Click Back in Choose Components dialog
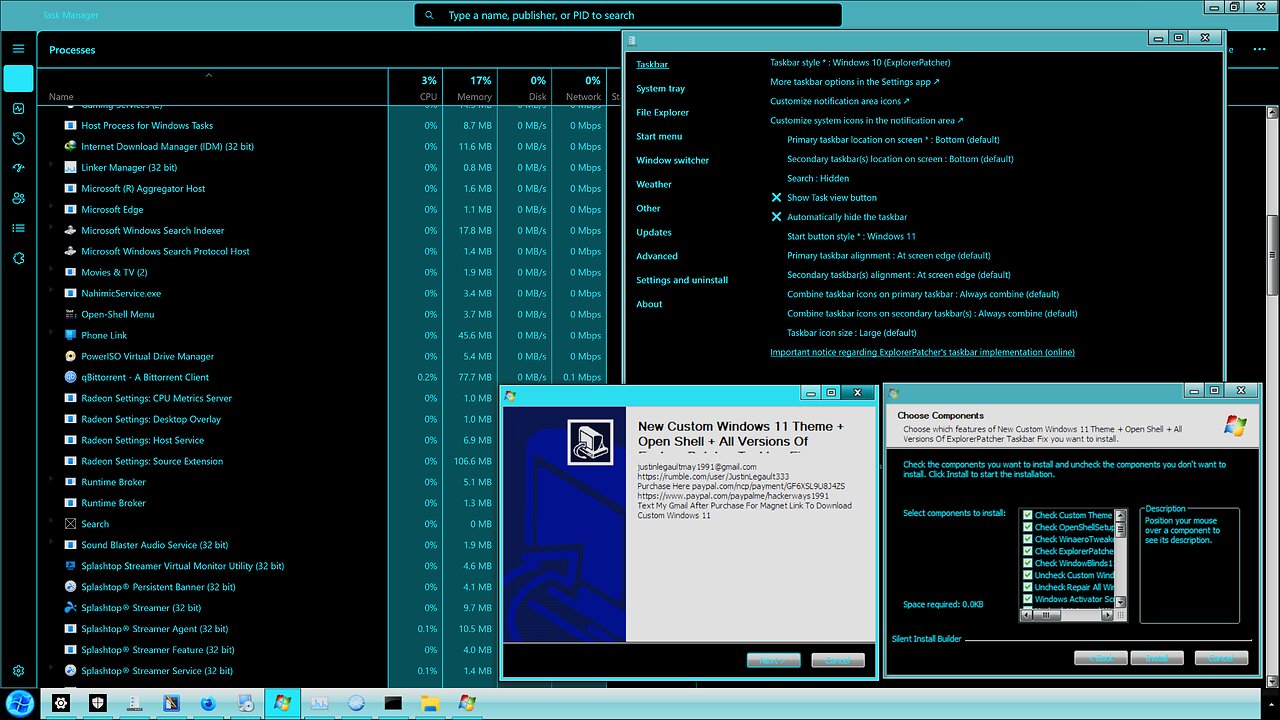Image resolution: width=1280 pixels, height=720 pixels. [1101, 658]
